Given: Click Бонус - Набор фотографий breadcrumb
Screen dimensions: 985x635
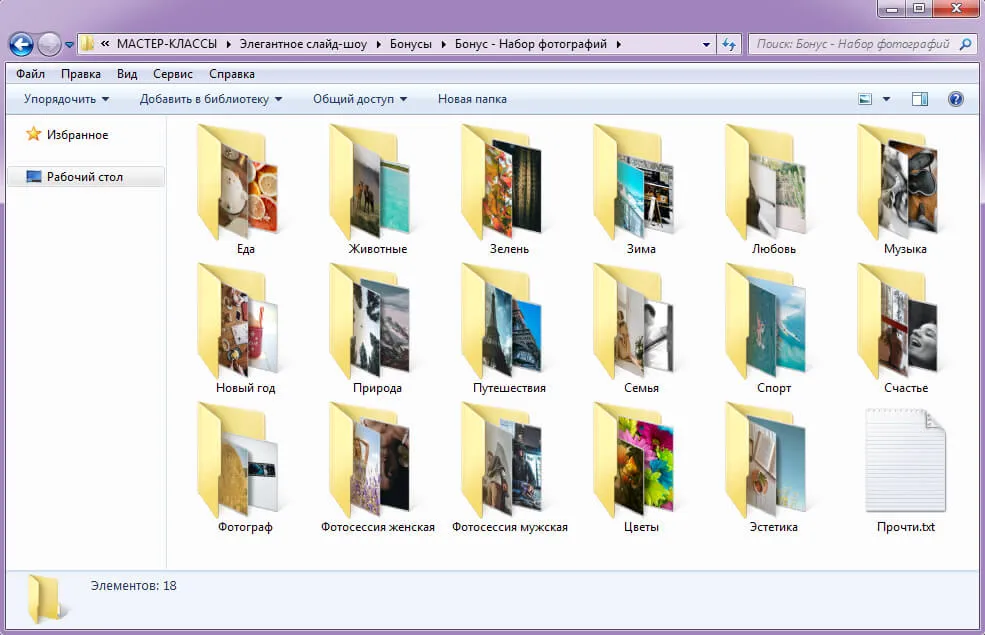Looking at the screenshot, I should [x=531, y=45].
